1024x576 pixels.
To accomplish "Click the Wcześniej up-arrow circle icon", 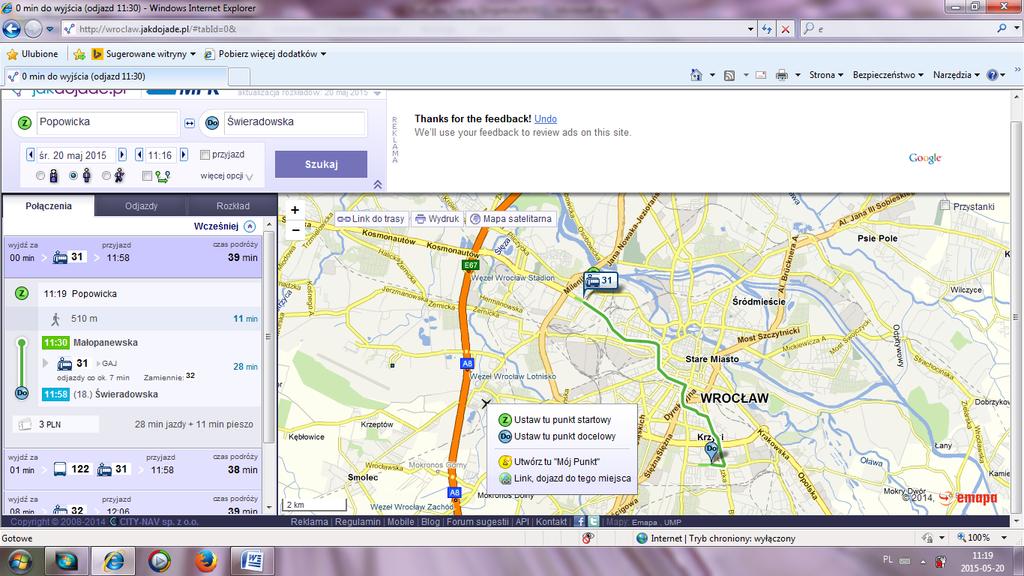I will (249, 226).
